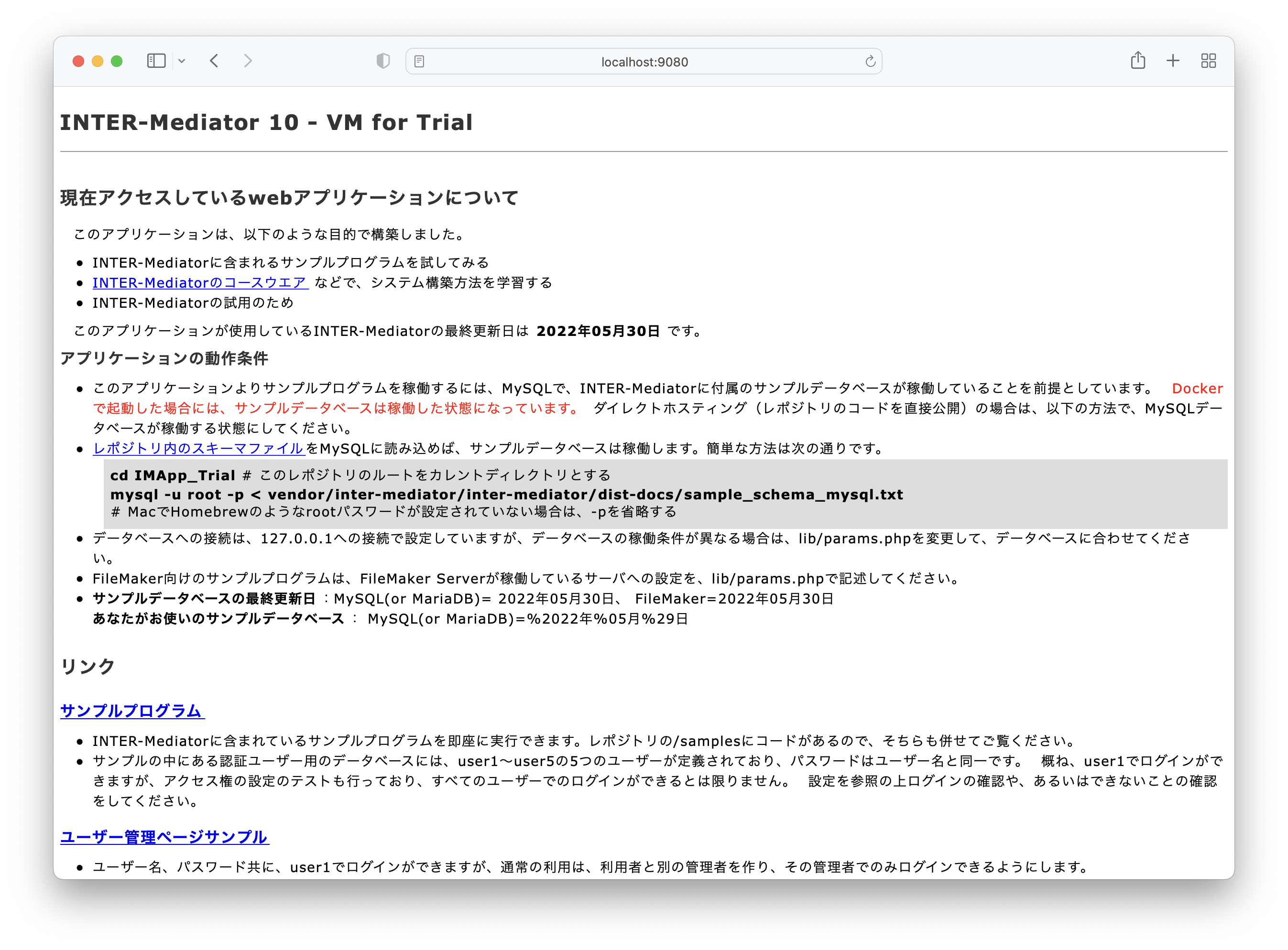Open the Share icon in toolbar
Viewport: 1288px width, 950px height.
[x=1137, y=60]
